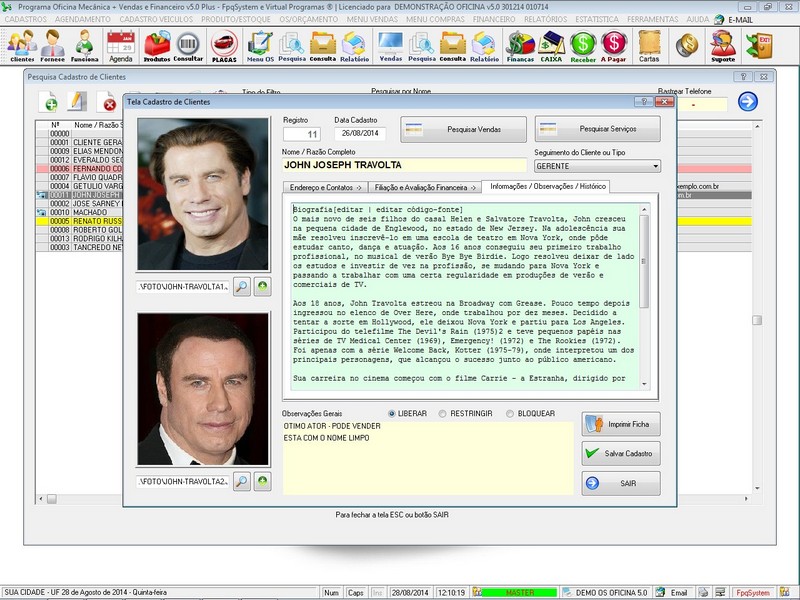Viewport: 800px width, 600px height.
Task: Expand the Segmento do Cliente dropdown
Action: pos(654,166)
